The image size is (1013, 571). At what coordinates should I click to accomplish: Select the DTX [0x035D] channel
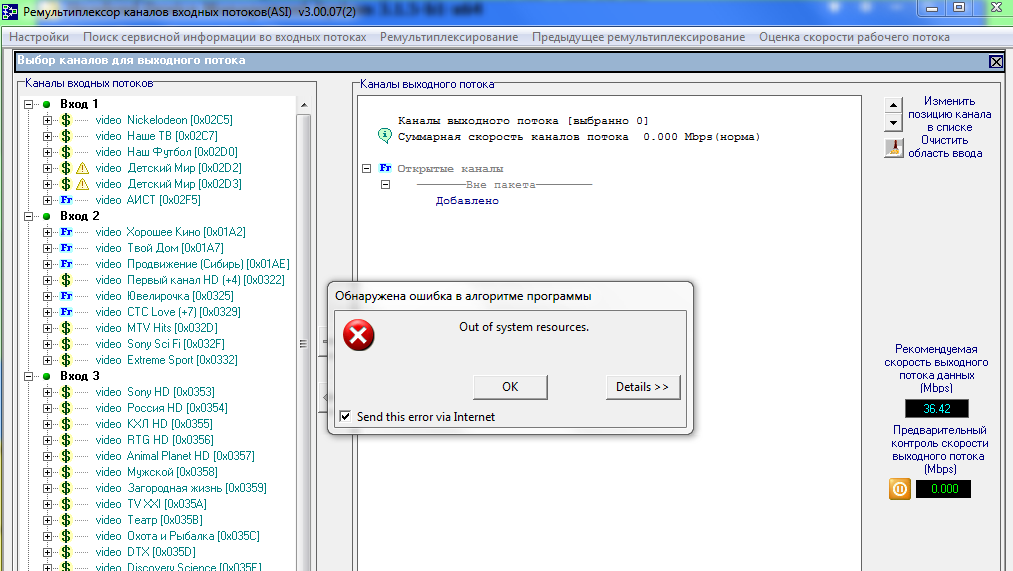145,552
